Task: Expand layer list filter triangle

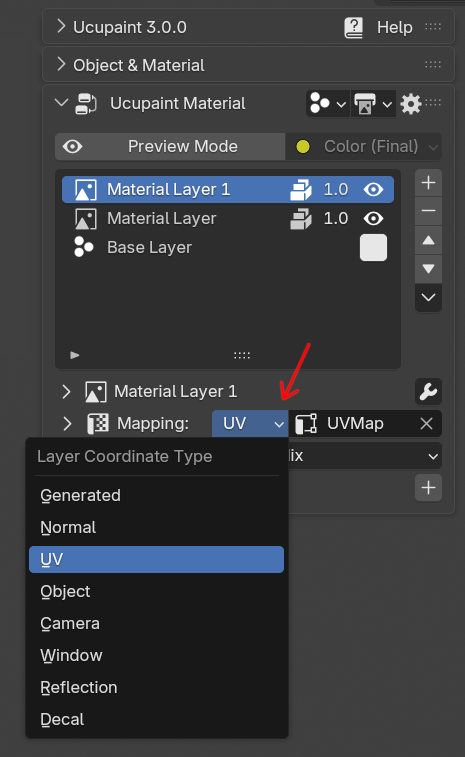Action: pos(74,355)
